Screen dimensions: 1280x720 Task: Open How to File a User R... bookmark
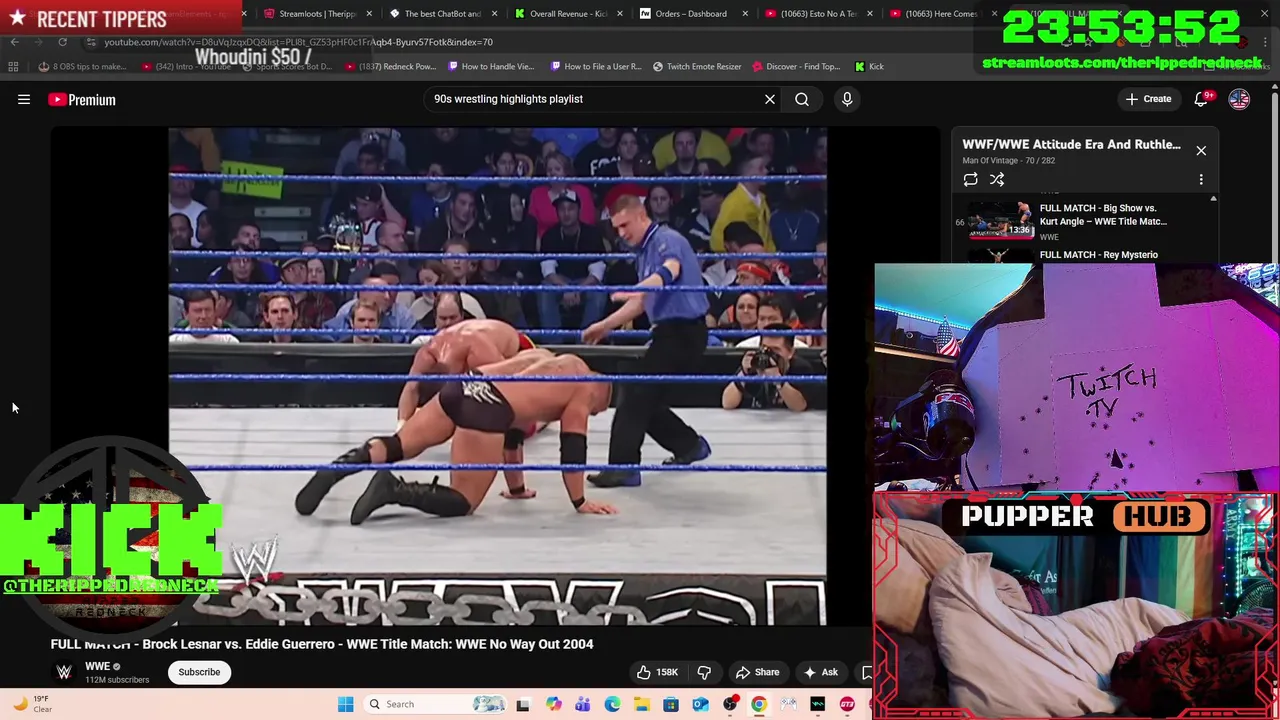(596, 67)
